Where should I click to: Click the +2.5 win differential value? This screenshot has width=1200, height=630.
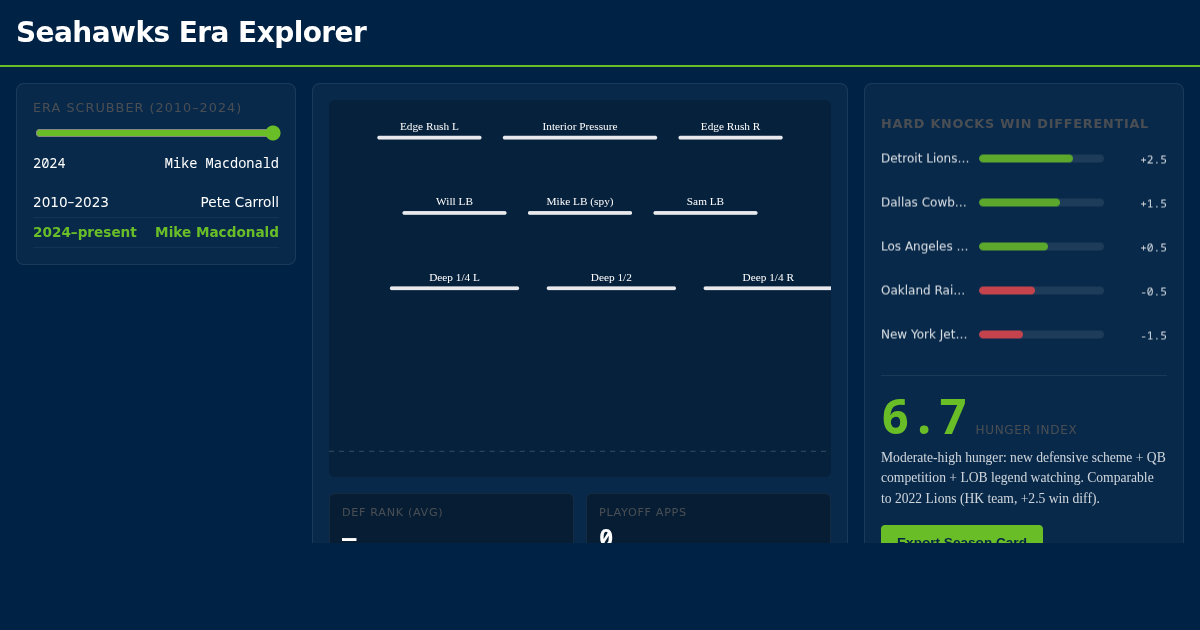(1153, 159)
